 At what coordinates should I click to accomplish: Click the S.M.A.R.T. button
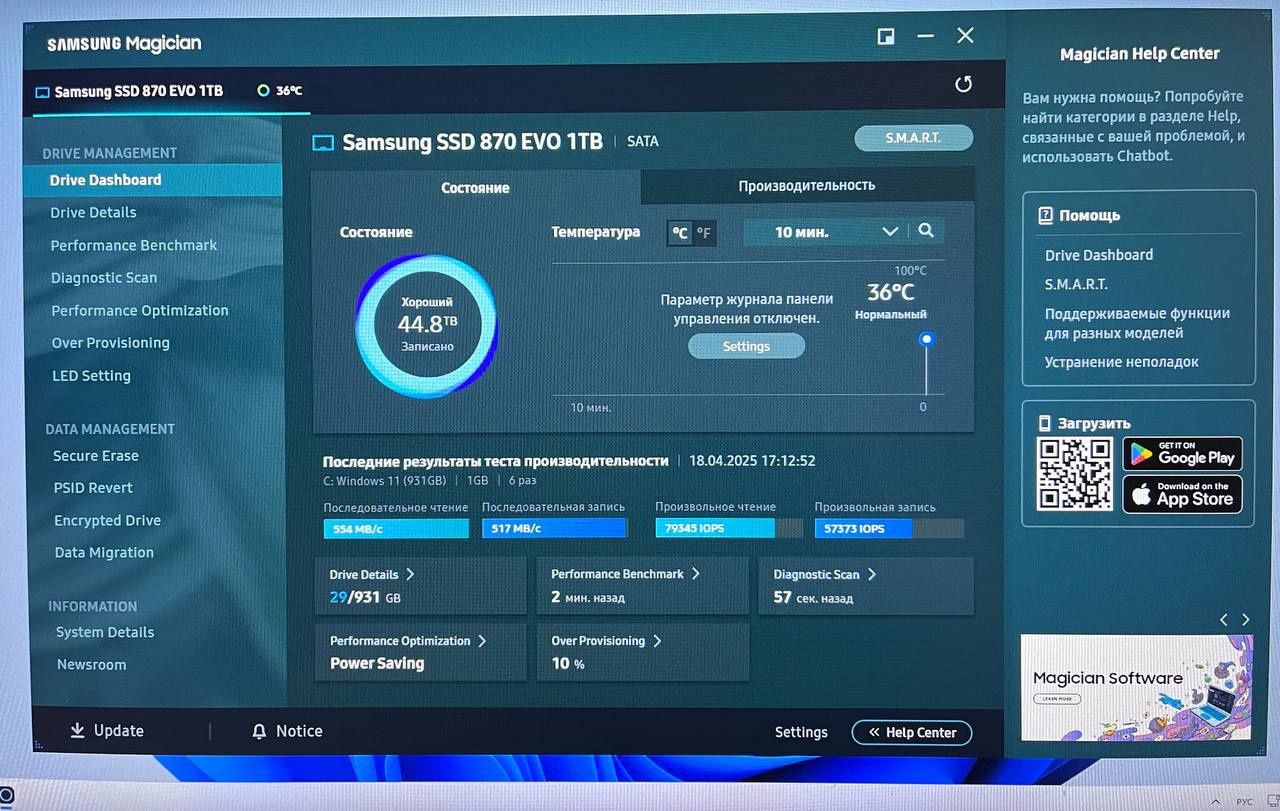[913, 138]
